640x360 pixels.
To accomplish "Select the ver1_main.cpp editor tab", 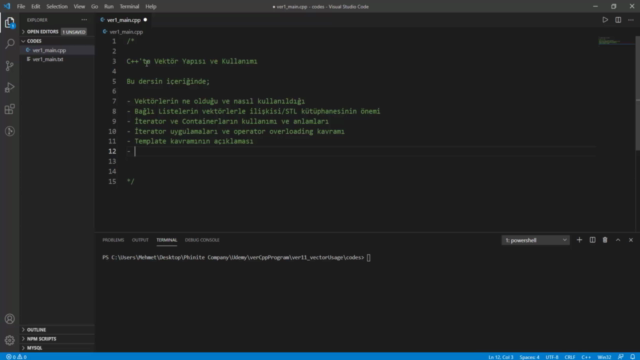I will (x=123, y=20).
